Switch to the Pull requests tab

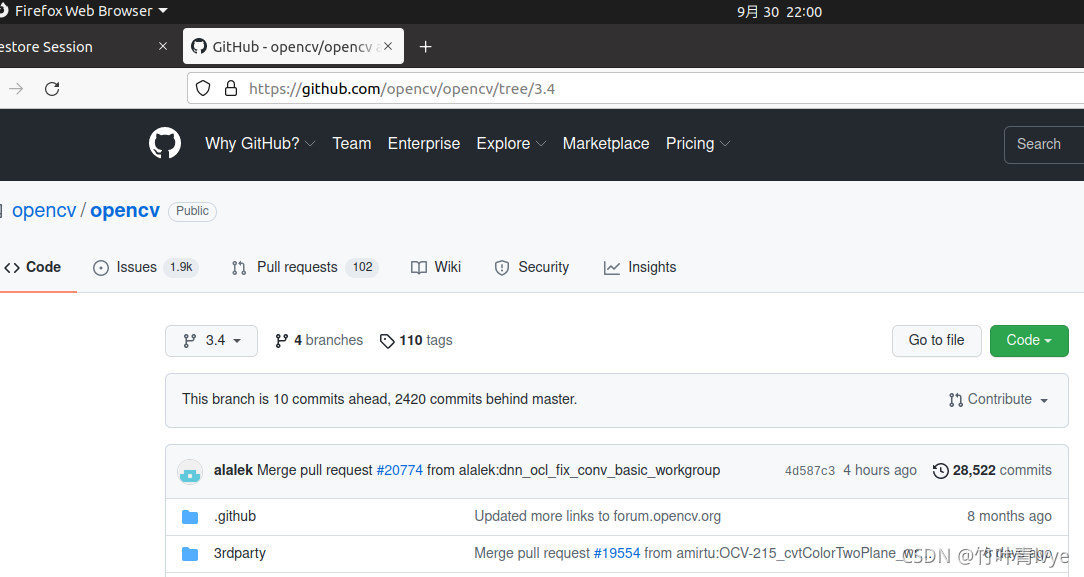(305, 267)
